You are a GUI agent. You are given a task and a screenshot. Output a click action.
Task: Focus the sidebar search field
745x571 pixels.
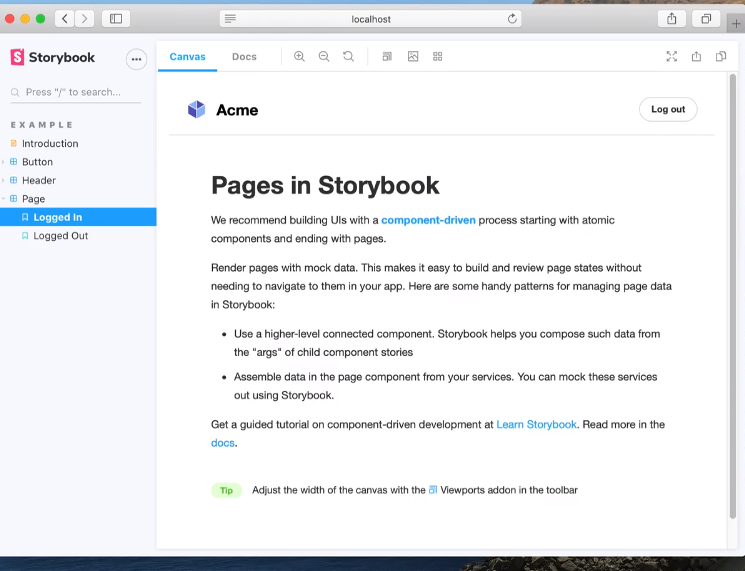[x=76, y=92]
